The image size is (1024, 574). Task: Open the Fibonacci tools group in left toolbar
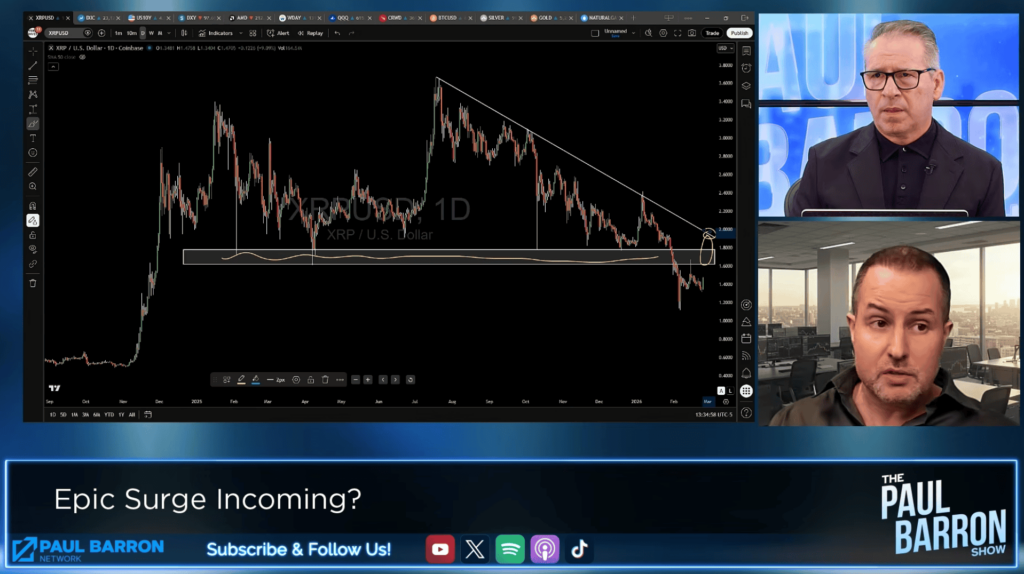pyautogui.click(x=33, y=80)
